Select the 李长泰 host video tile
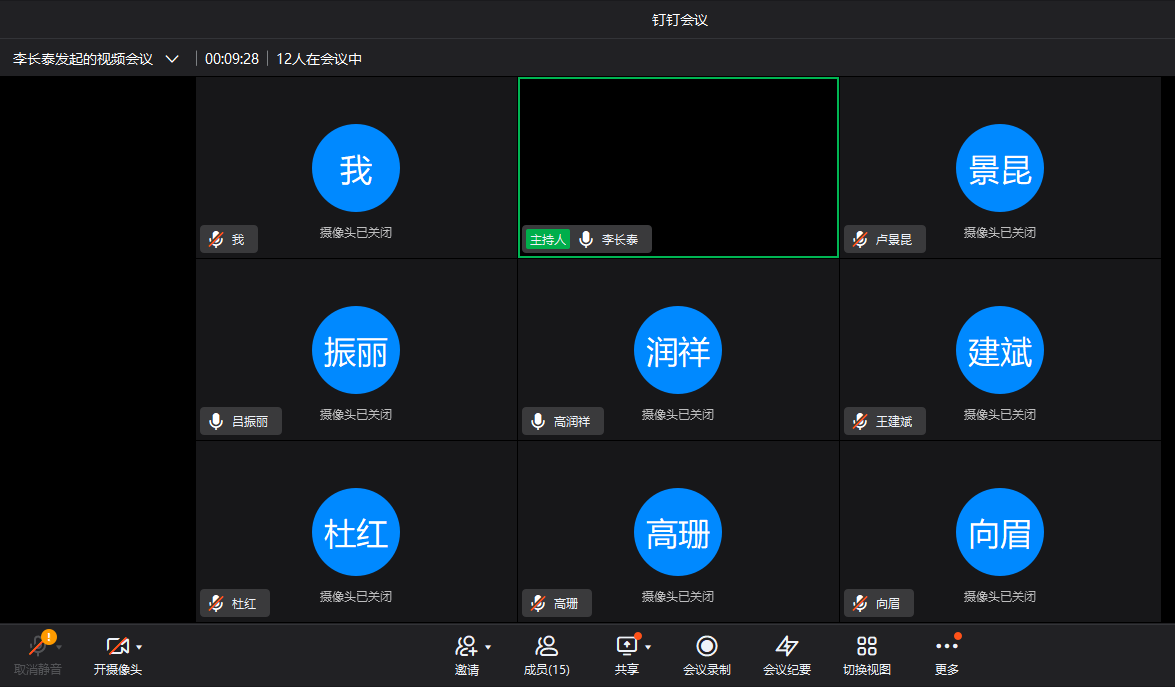This screenshot has height=687, width=1175. pyautogui.click(x=678, y=150)
